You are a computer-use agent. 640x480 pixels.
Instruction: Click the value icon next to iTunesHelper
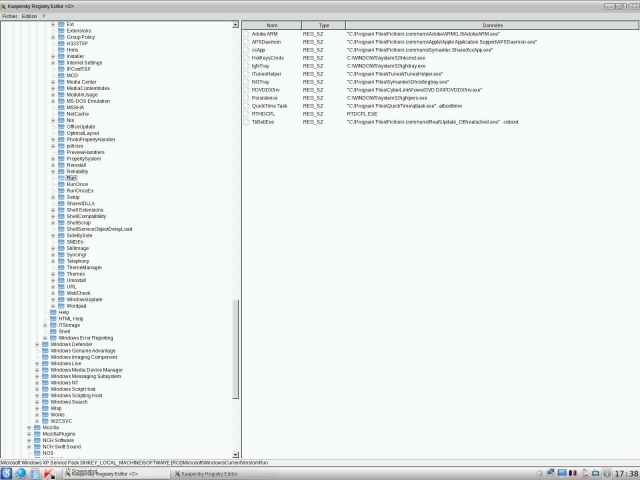tap(247, 74)
